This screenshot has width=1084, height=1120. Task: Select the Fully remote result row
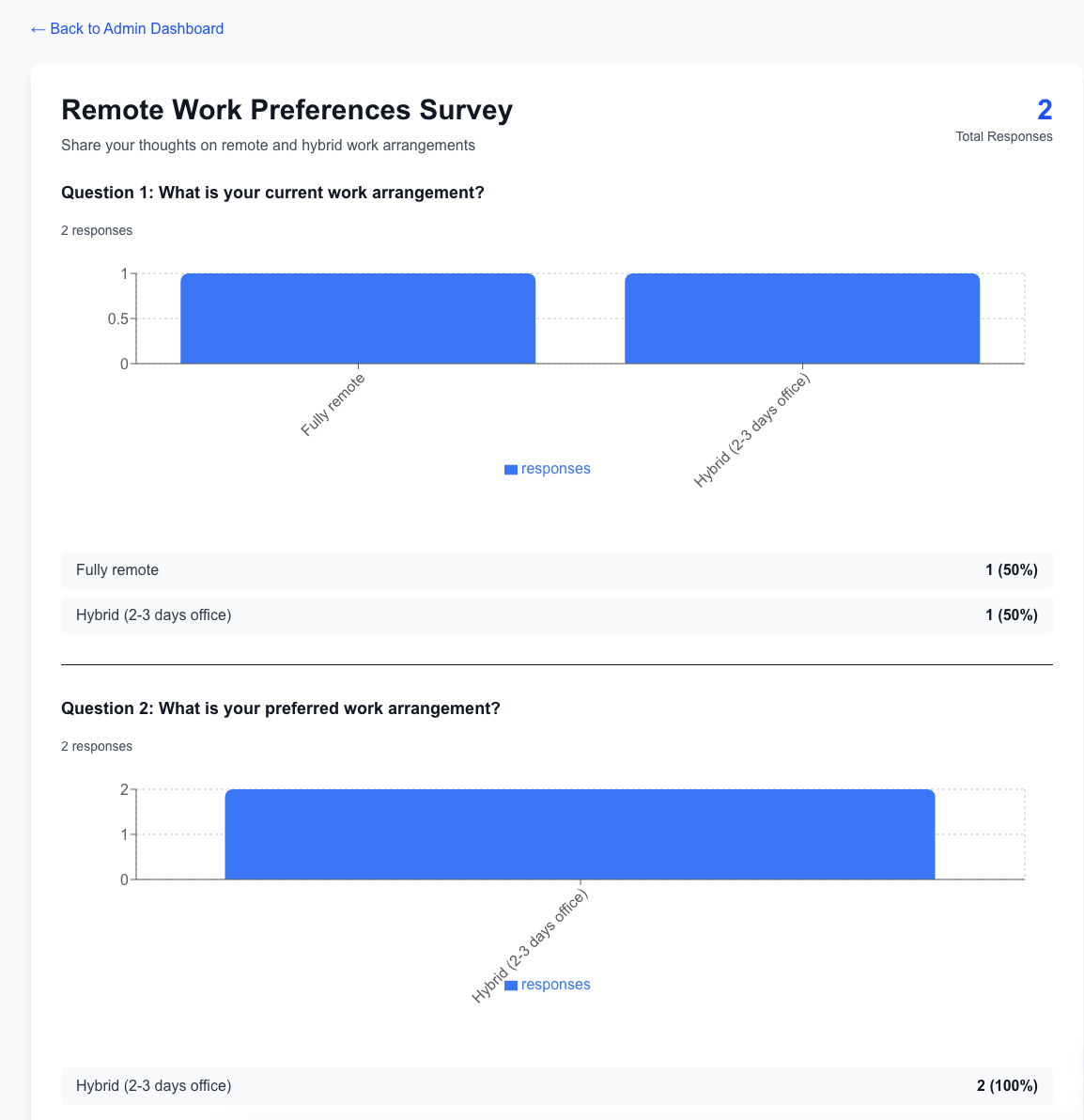556,570
